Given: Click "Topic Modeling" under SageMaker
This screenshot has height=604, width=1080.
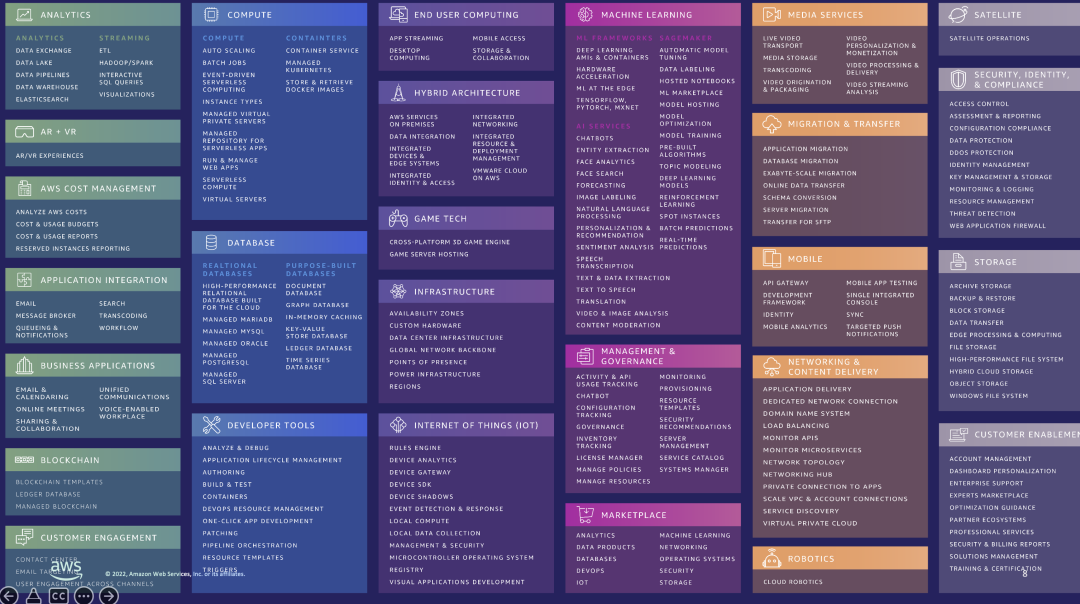Looking at the screenshot, I should pos(690,166).
